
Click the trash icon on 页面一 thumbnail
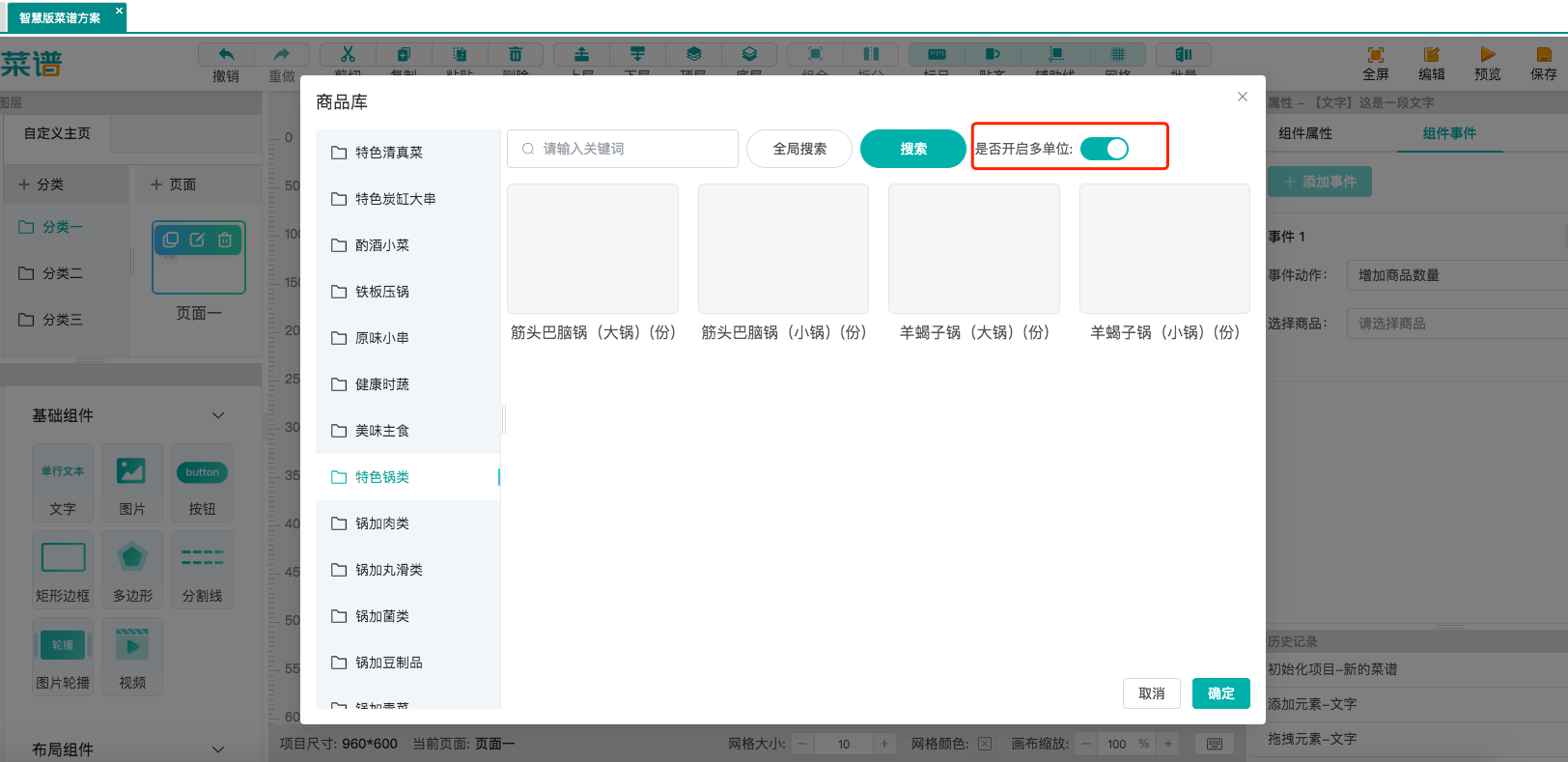225,240
